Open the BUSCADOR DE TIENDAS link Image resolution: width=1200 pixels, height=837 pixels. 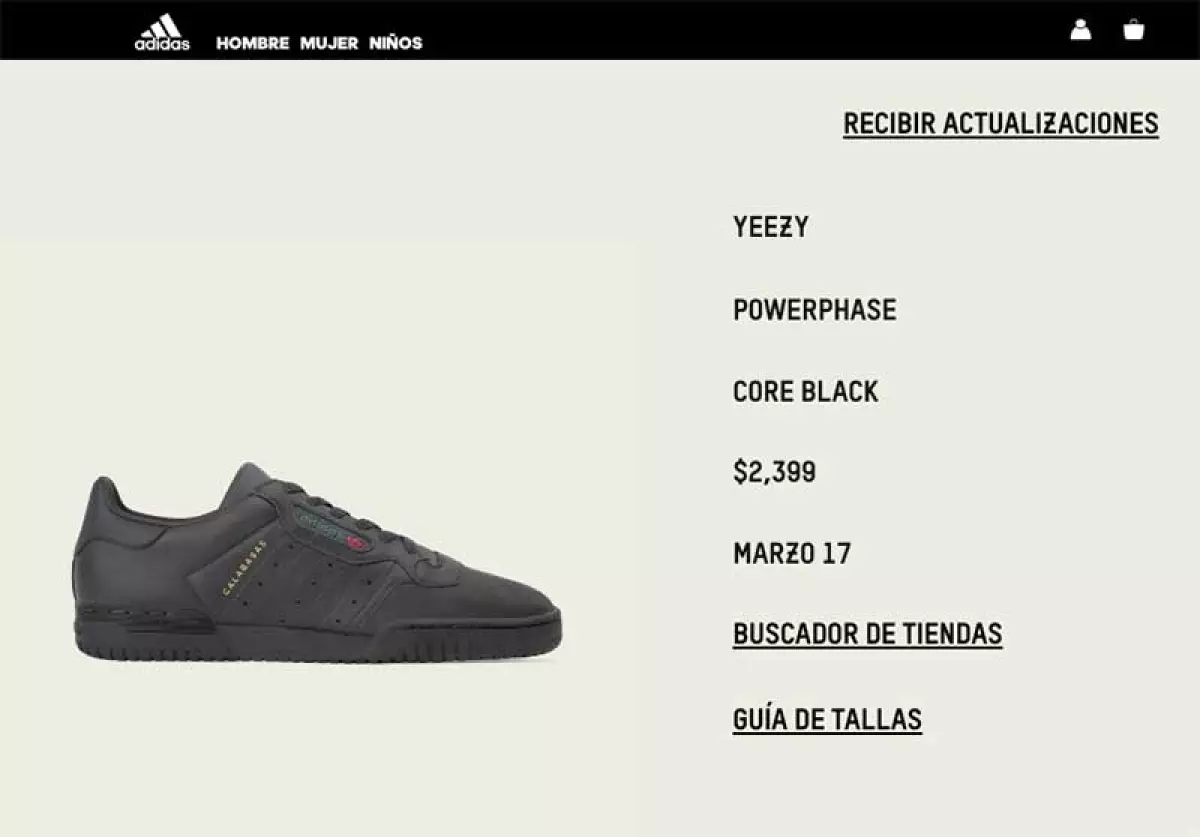click(x=868, y=634)
